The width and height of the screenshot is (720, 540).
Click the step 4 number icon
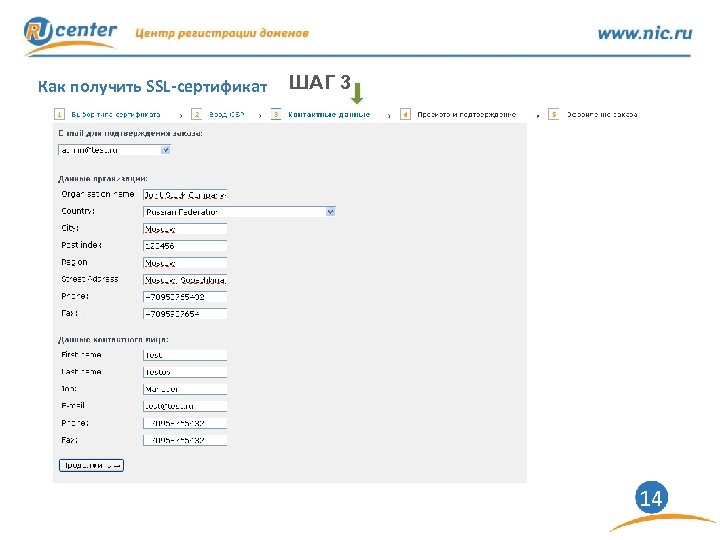tap(405, 114)
